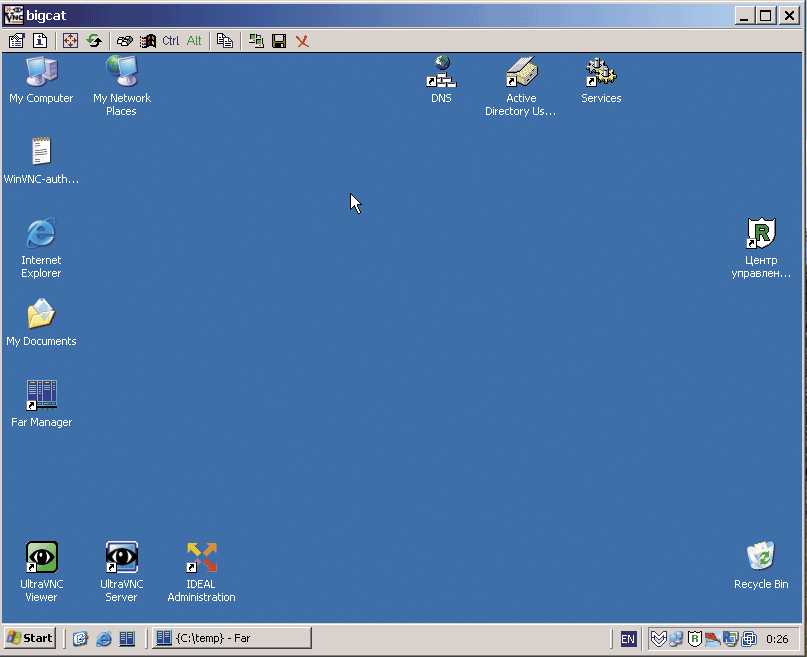
Task: Click the green refresh screen toolbar icon
Action: point(94,41)
